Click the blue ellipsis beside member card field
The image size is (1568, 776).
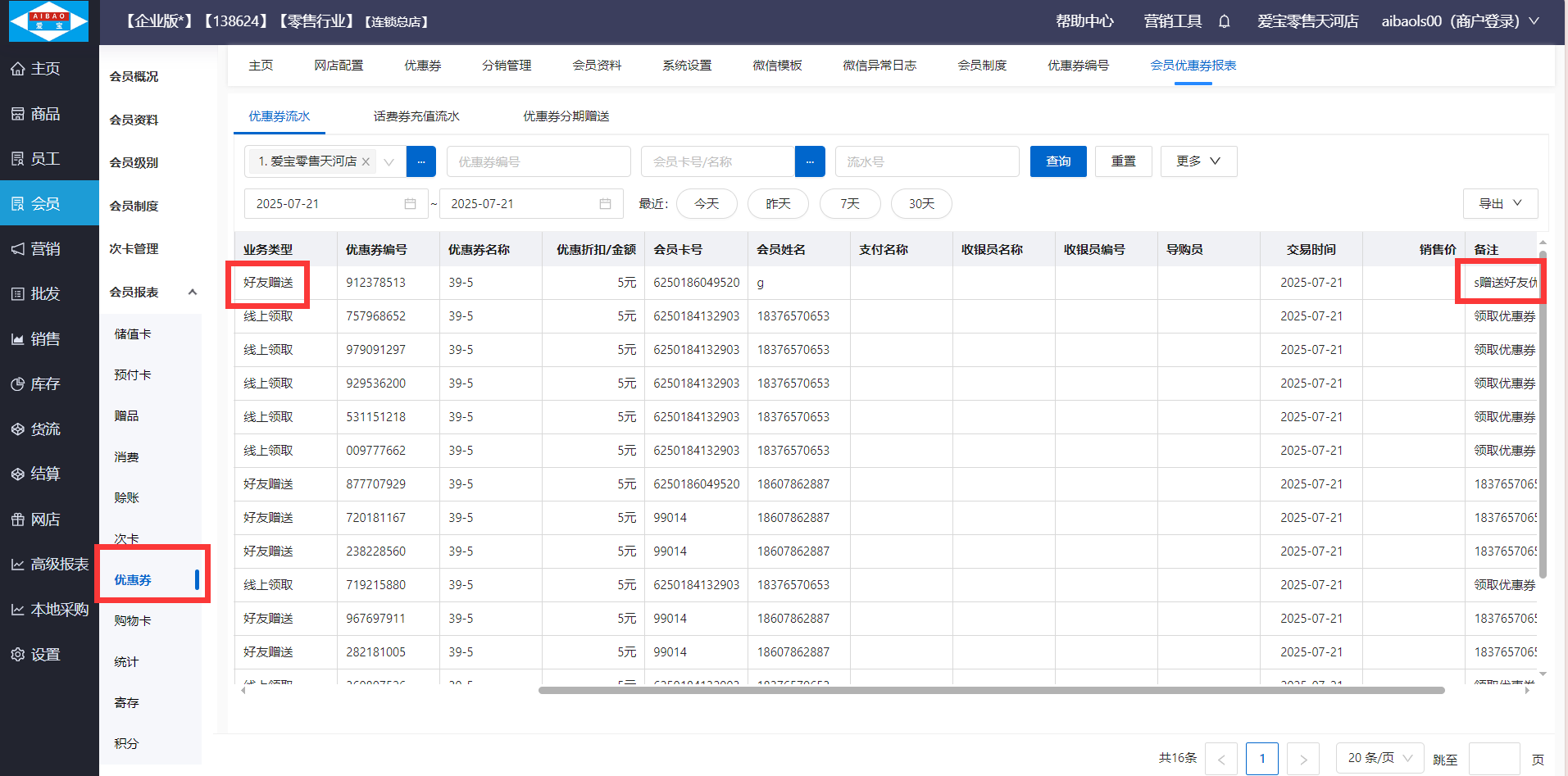[x=809, y=162]
